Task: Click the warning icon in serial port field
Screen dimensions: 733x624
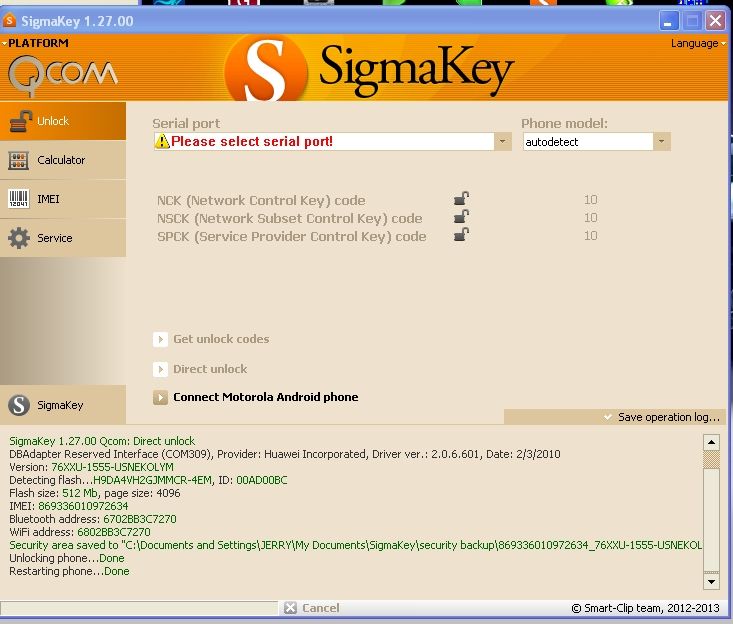Action: pos(162,142)
